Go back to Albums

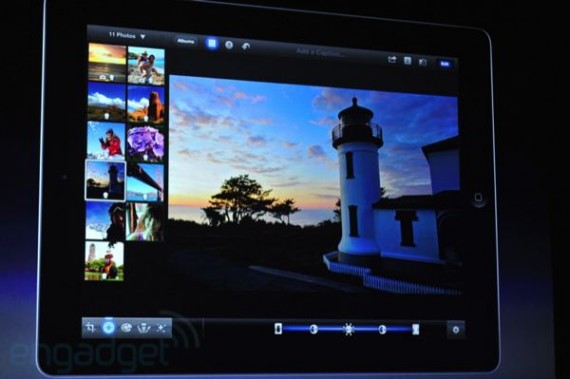[186, 41]
